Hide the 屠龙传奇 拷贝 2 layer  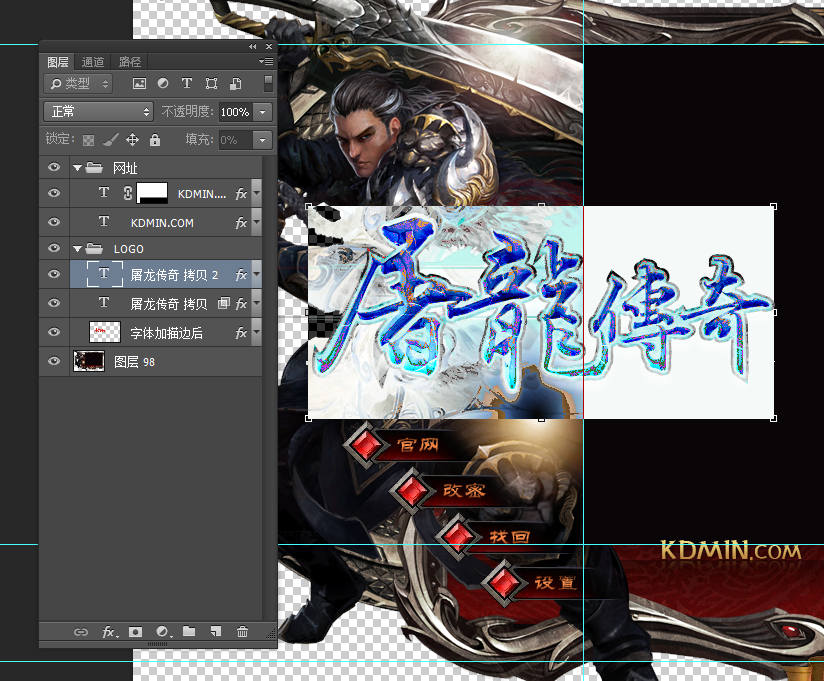point(54,274)
